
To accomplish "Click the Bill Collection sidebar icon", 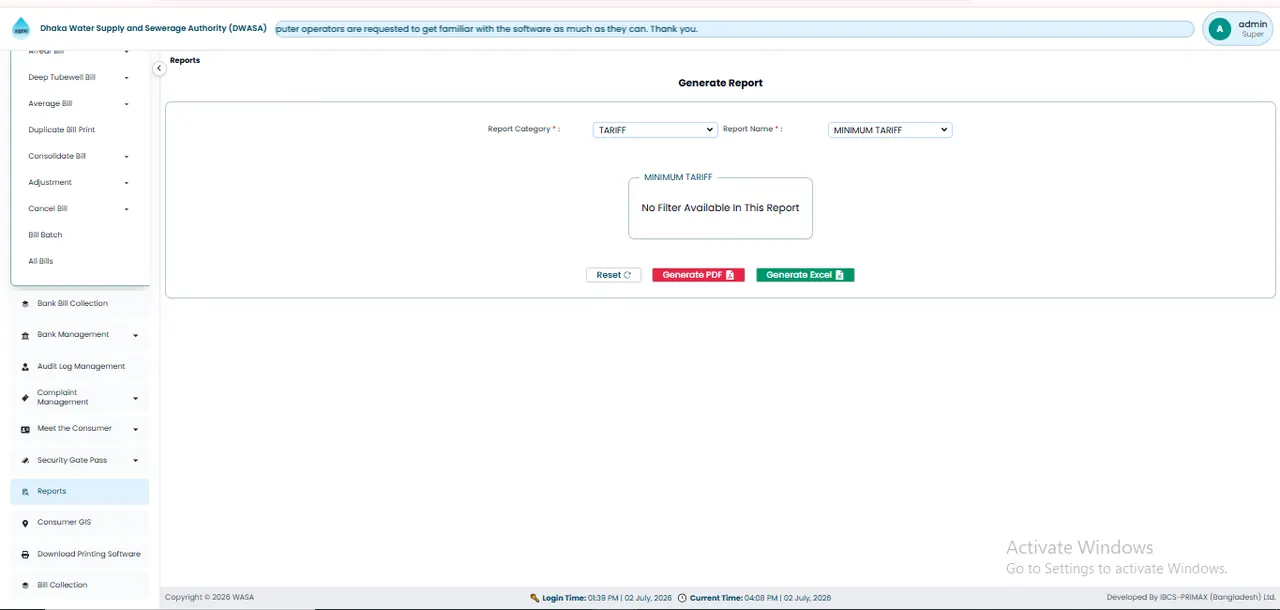I will pyautogui.click(x=25, y=585).
